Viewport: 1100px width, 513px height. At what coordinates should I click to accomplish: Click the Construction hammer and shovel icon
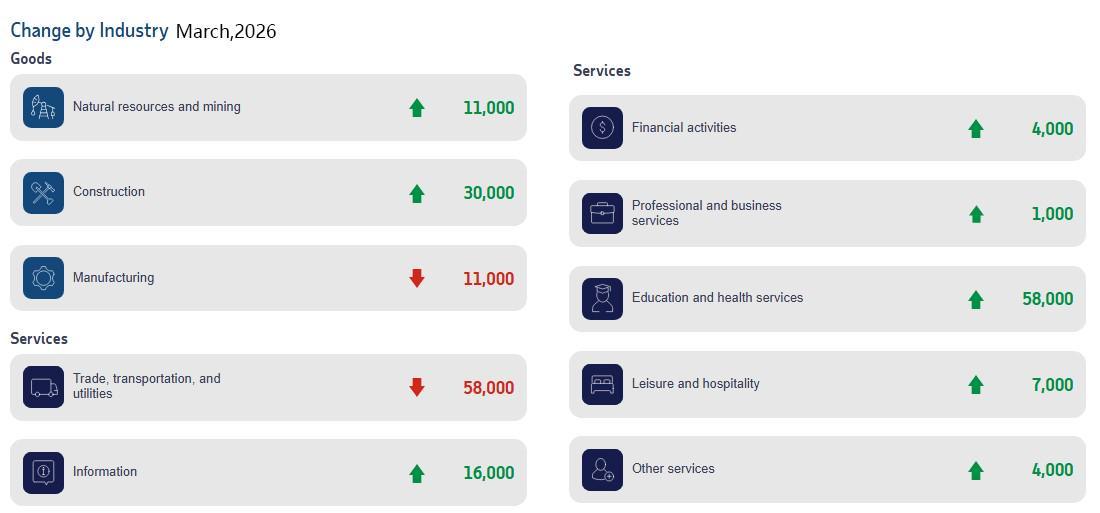tap(43, 192)
